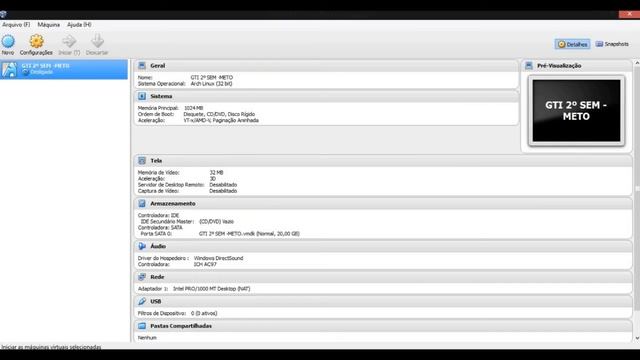Open the Arquivo (F) menu
The width and height of the screenshot is (640, 360).
tap(16, 24)
